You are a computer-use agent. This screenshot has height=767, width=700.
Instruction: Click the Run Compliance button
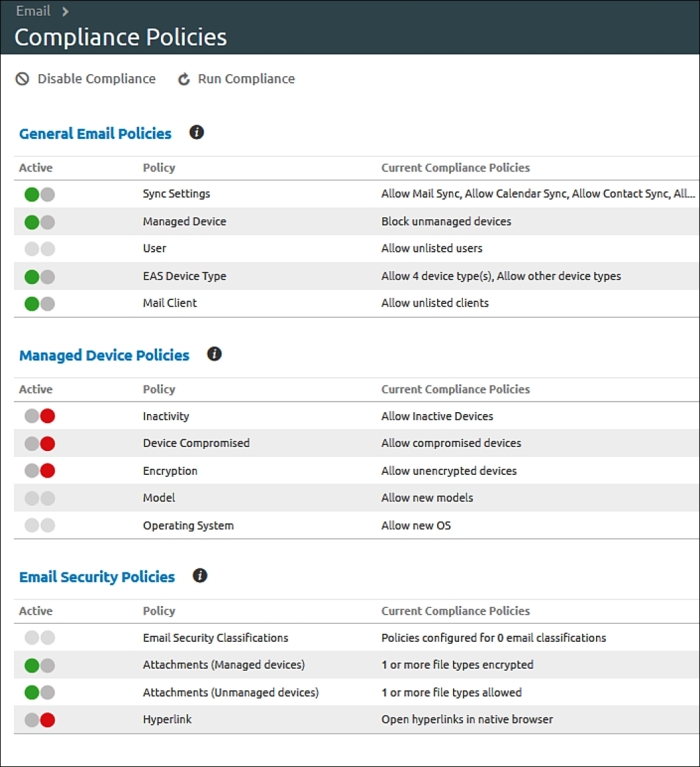(237, 79)
